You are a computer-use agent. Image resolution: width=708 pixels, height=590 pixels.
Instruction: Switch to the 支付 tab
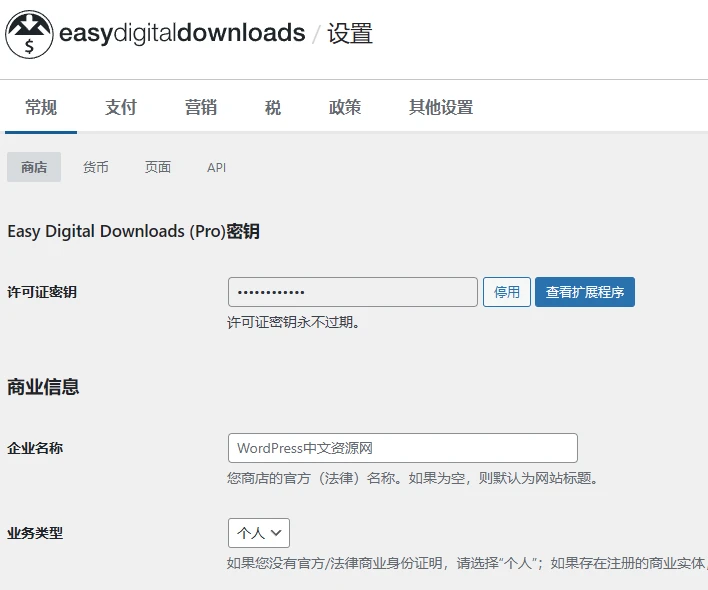121,107
